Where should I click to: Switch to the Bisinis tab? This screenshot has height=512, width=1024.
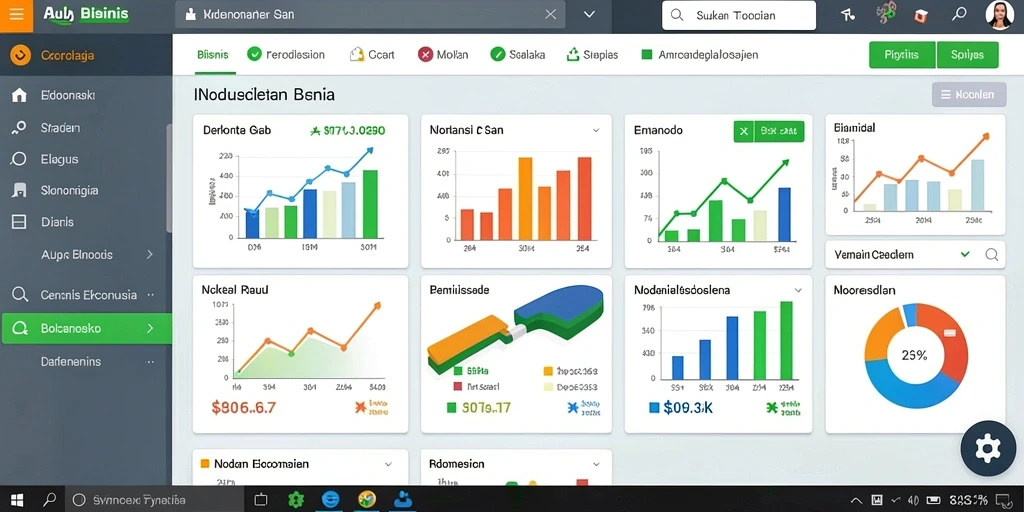[212, 55]
